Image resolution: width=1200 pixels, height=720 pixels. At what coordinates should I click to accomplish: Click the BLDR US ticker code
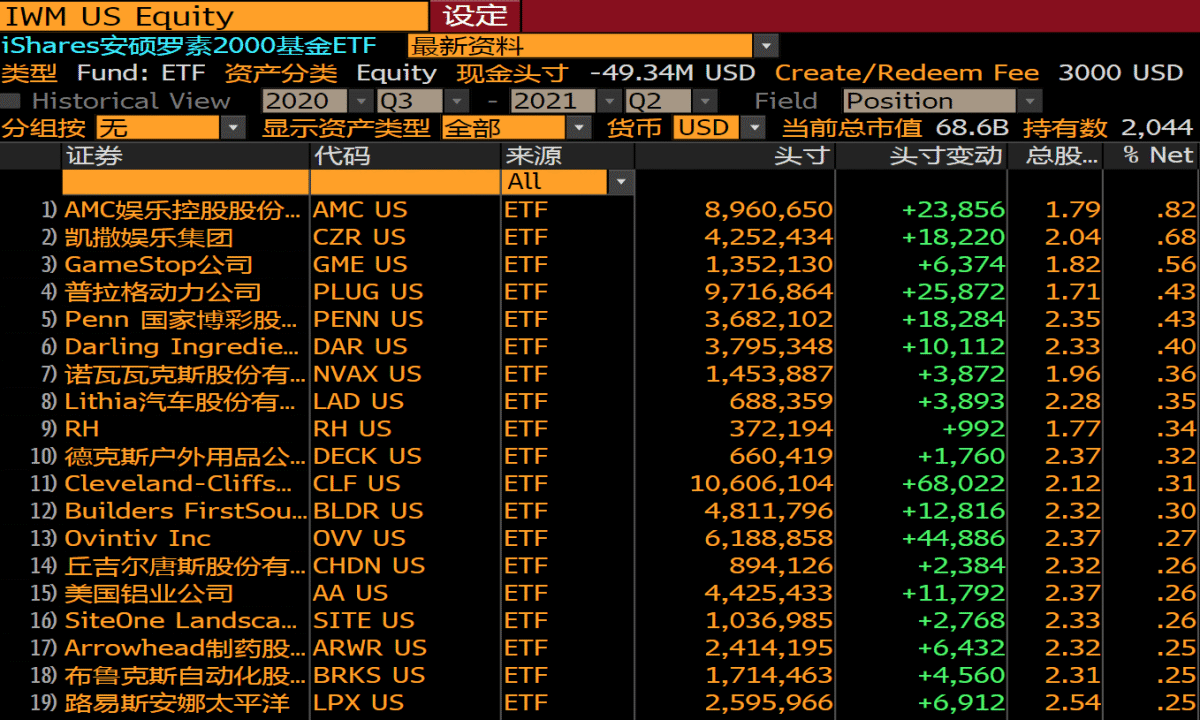(x=368, y=511)
